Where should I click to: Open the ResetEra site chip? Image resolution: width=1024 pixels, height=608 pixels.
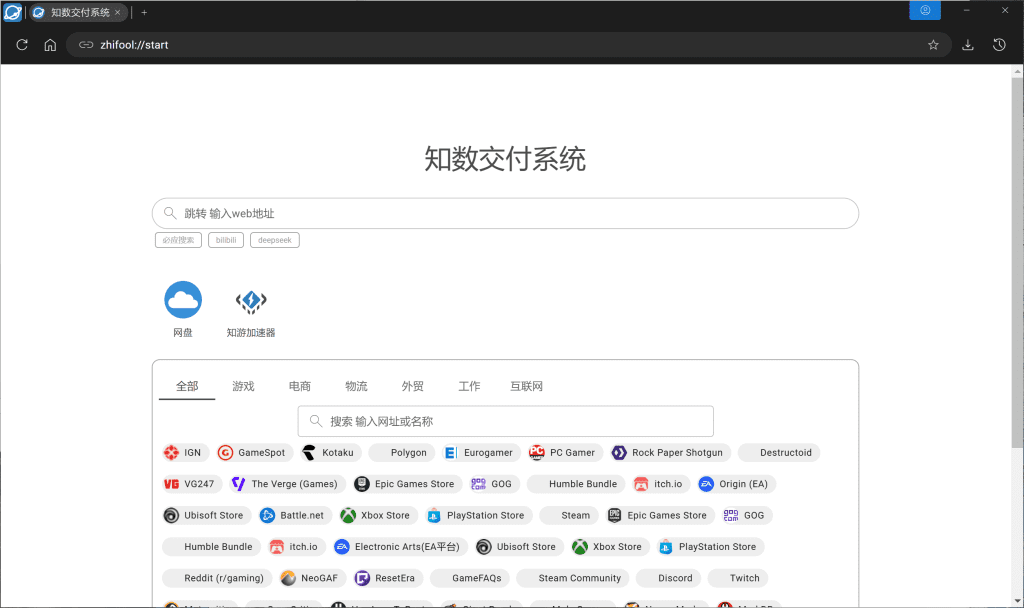(388, 578)
